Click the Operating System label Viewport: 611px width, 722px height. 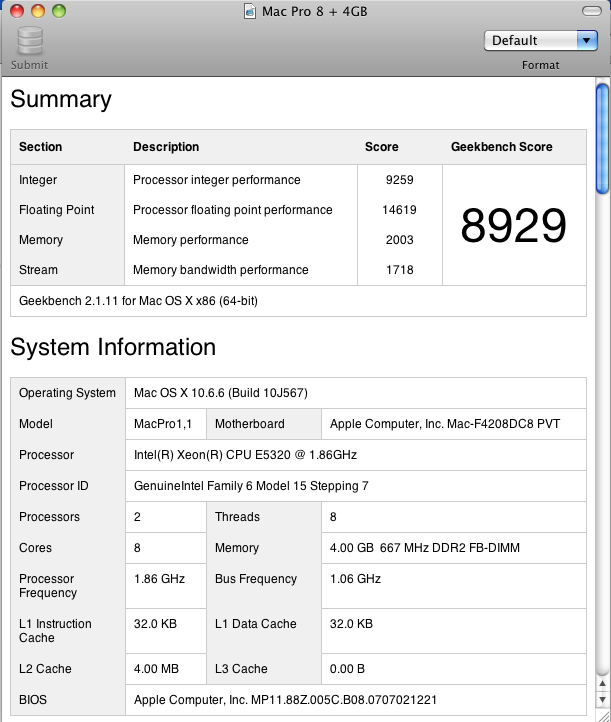(x=67, y=393)
